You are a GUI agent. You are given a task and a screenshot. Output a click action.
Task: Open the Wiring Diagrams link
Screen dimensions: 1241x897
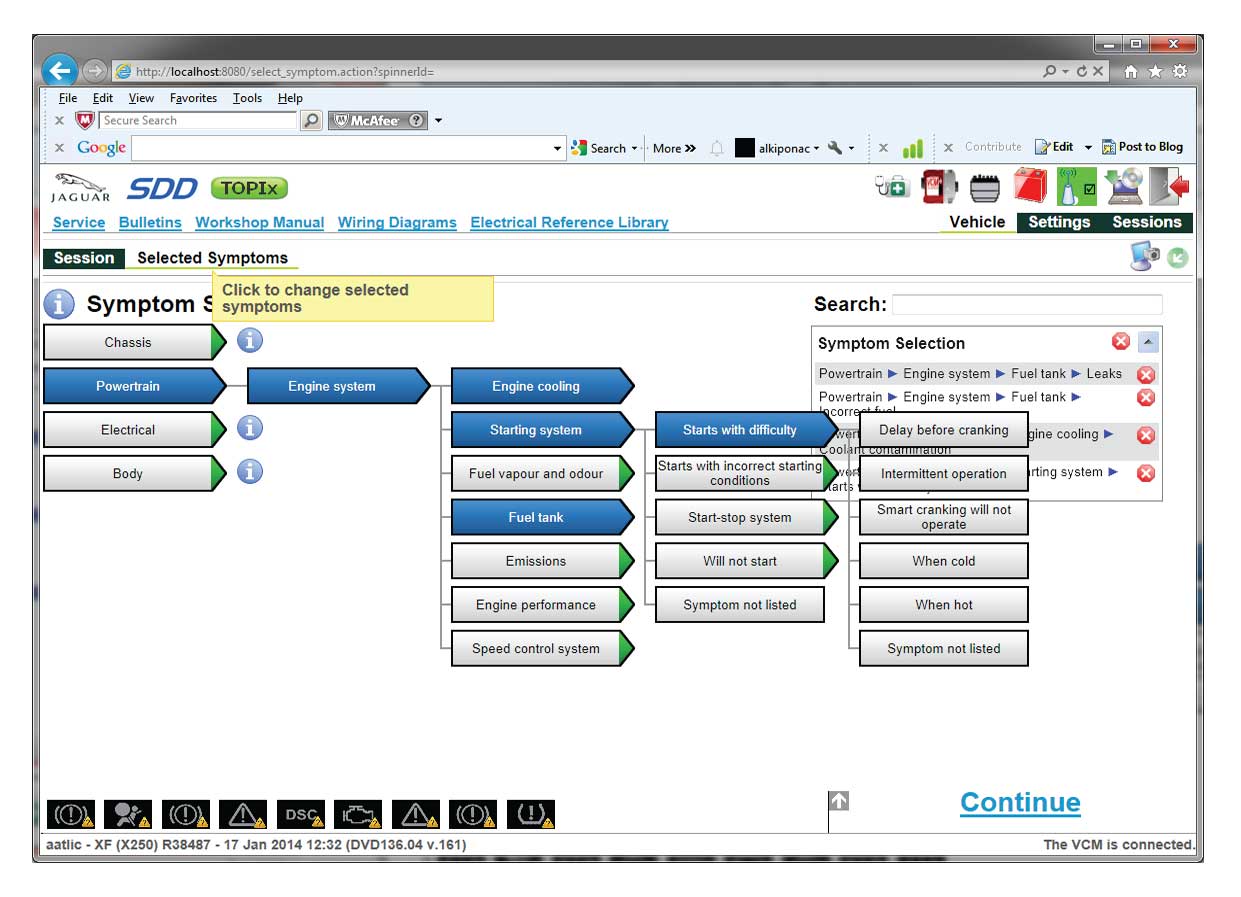396,222
